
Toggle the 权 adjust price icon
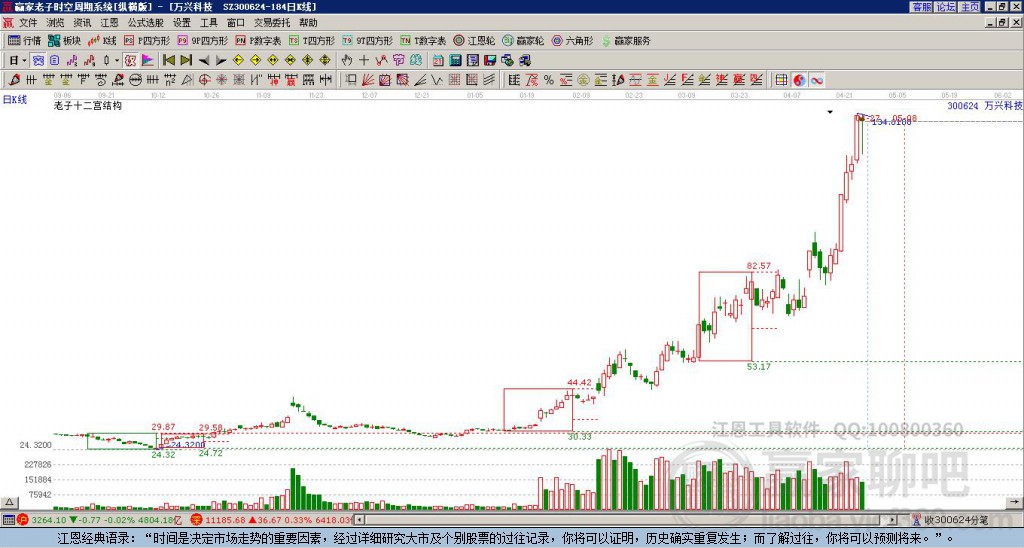tap(130, 61)
